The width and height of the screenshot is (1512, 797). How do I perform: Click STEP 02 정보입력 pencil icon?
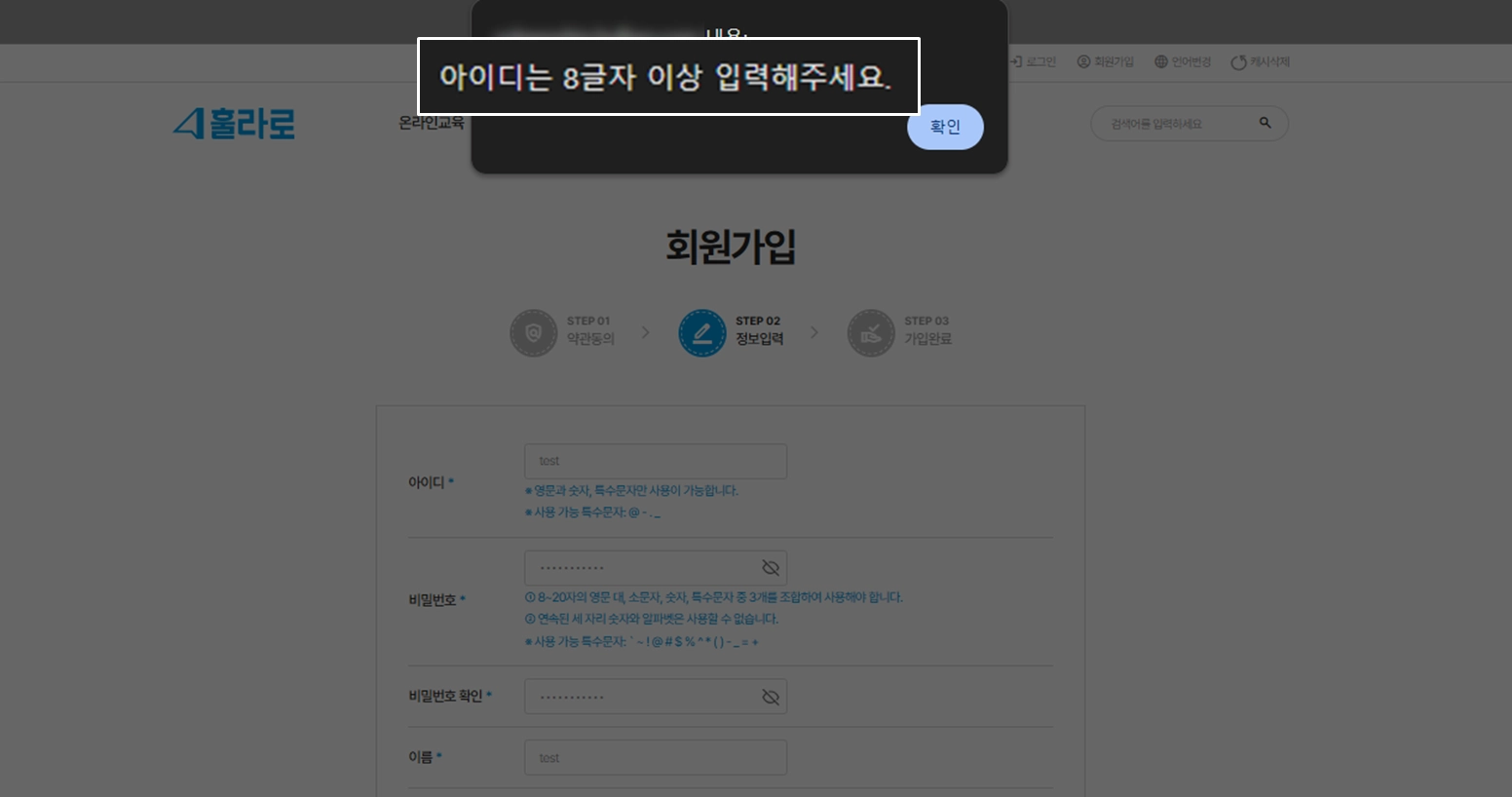(701, 333)
